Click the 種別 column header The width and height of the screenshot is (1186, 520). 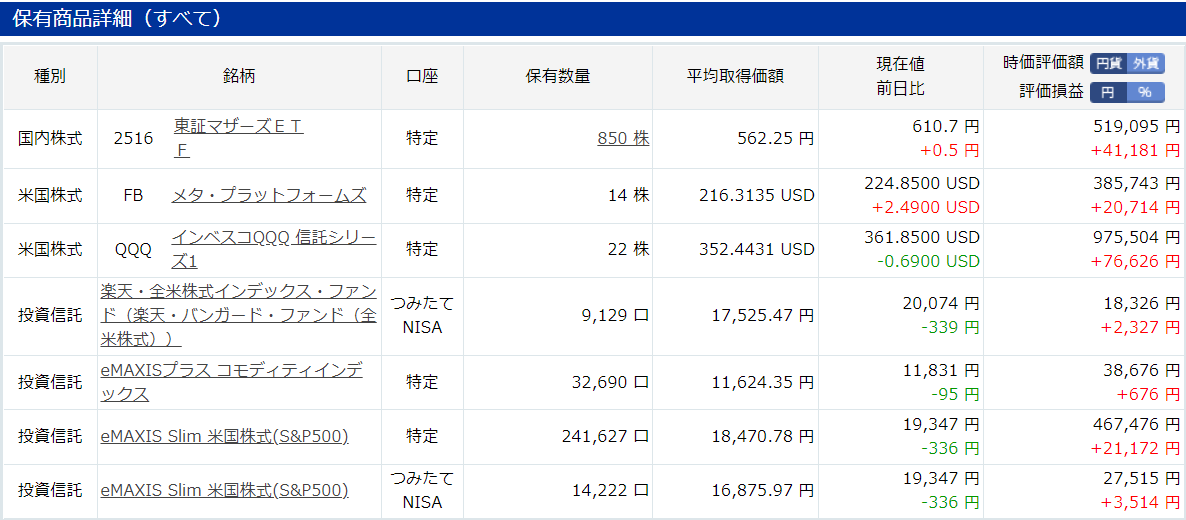[x=50, y=76]
